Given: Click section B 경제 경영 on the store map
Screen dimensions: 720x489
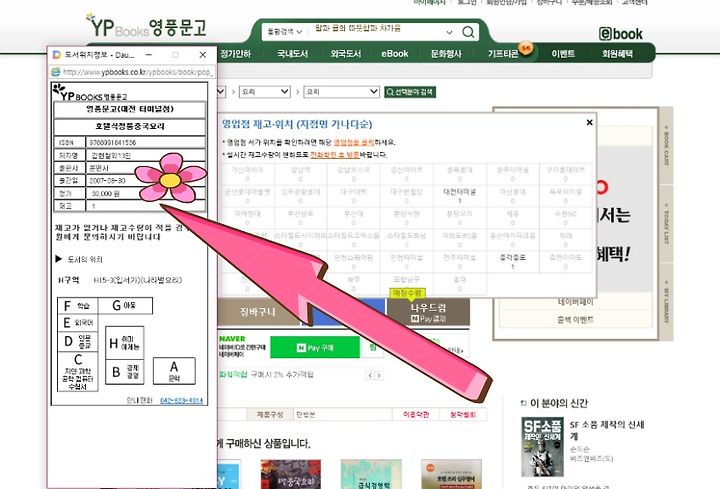Looking at the screenshot, I should pos(124,371).
